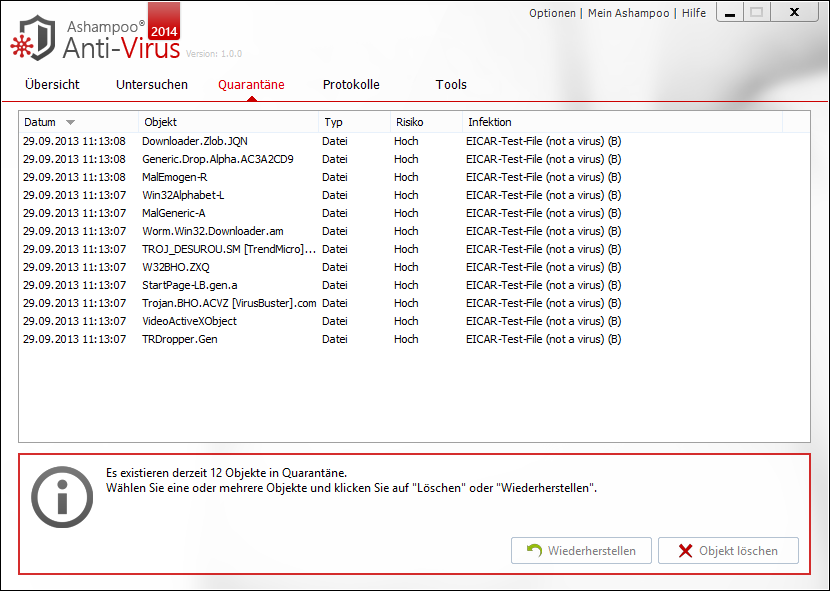
Task: Open the Optionen link
Action: 552,13
